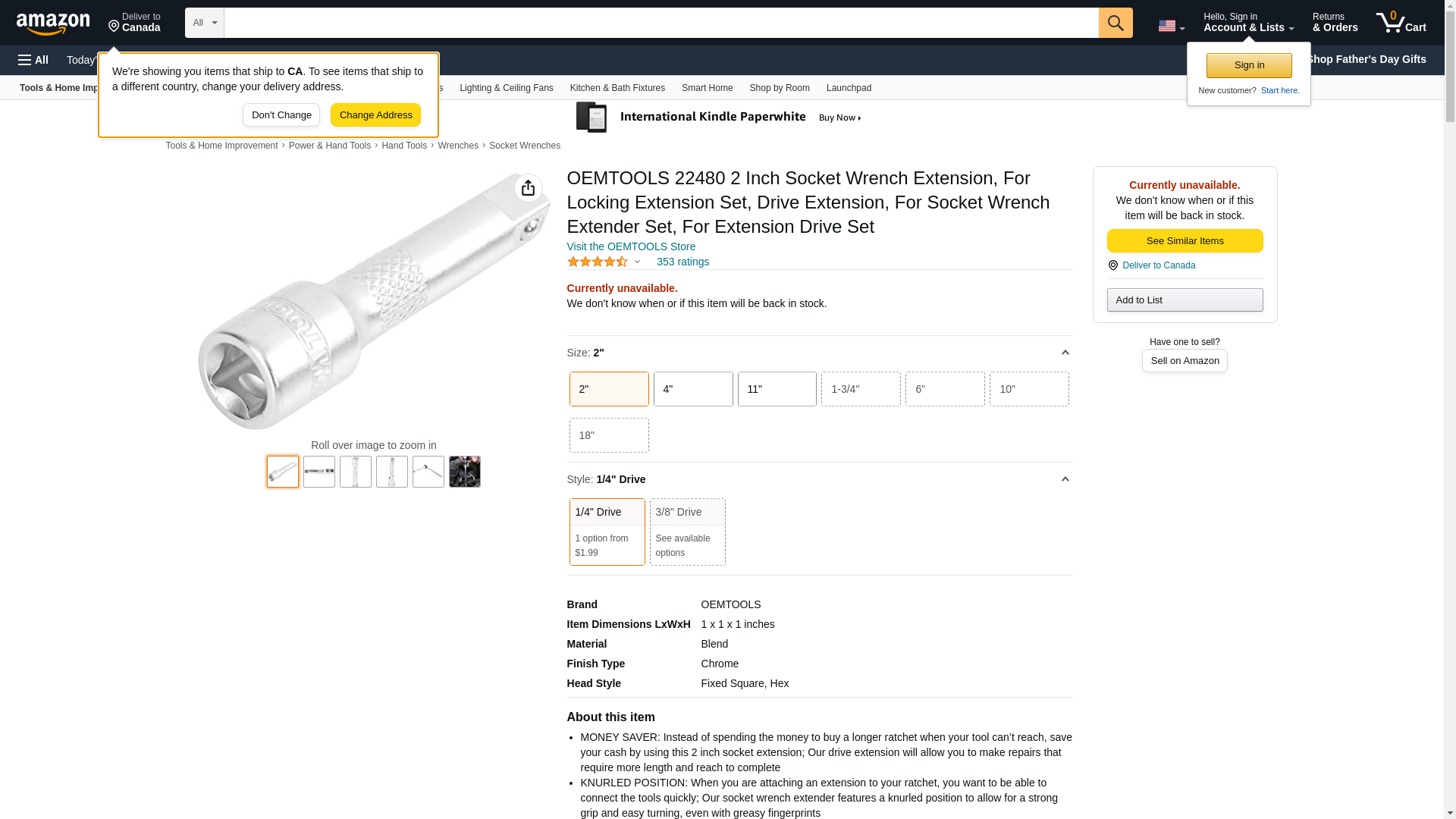Screen dimensions: 1456x819
Task: Click the search magnifier button
Action: [1115, 23]
